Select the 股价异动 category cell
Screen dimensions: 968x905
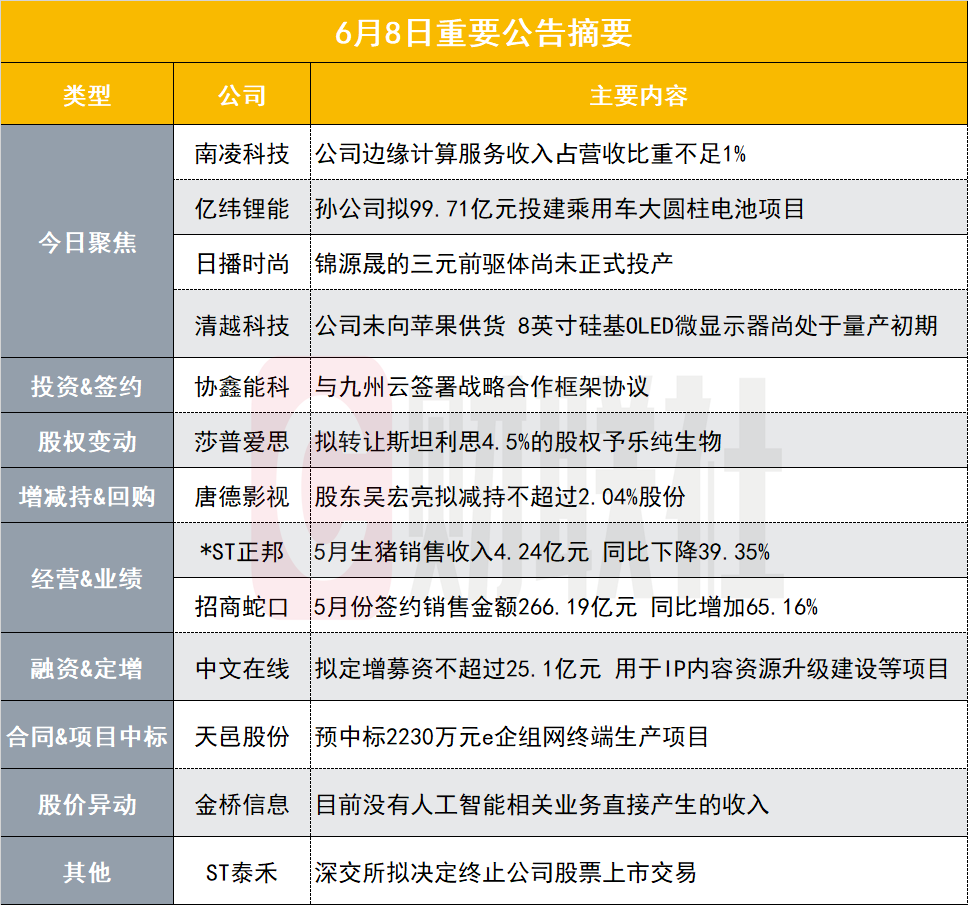pyautogui.click(x=87, y=803)
